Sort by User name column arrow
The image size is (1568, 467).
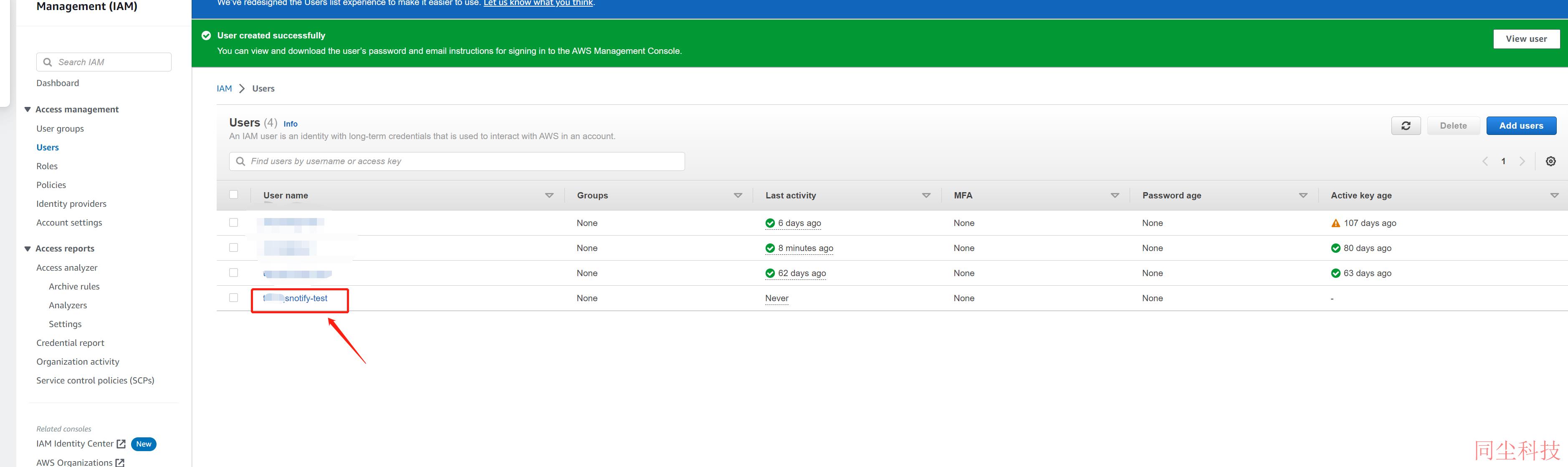tap(549, 195)
